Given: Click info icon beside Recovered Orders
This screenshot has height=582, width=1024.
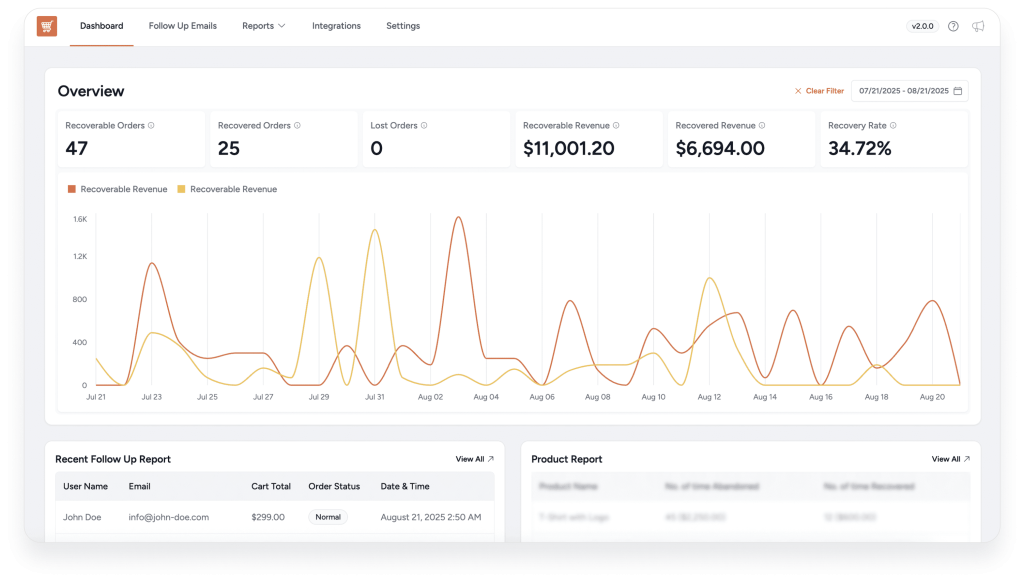Looking at the screenshot, I should point(298,126).
